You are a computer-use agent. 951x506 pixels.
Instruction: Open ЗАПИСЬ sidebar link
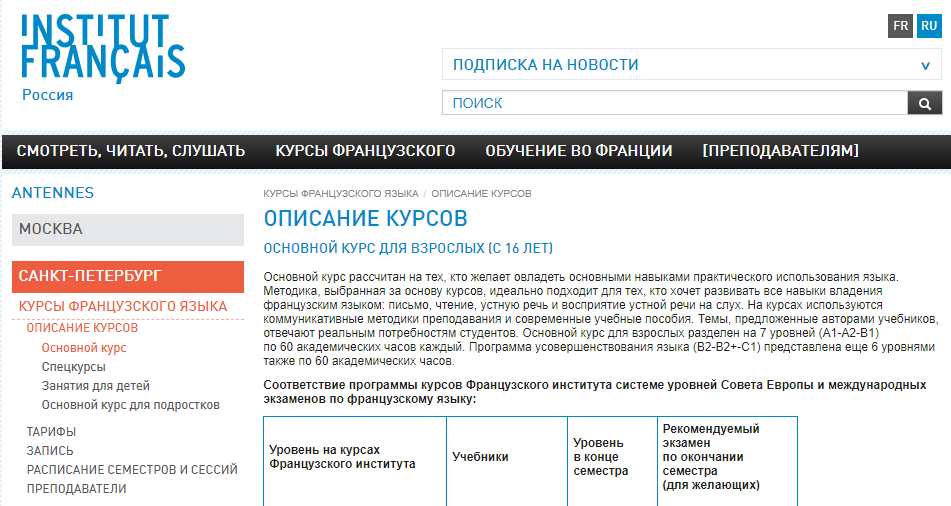tap(50, 451)
